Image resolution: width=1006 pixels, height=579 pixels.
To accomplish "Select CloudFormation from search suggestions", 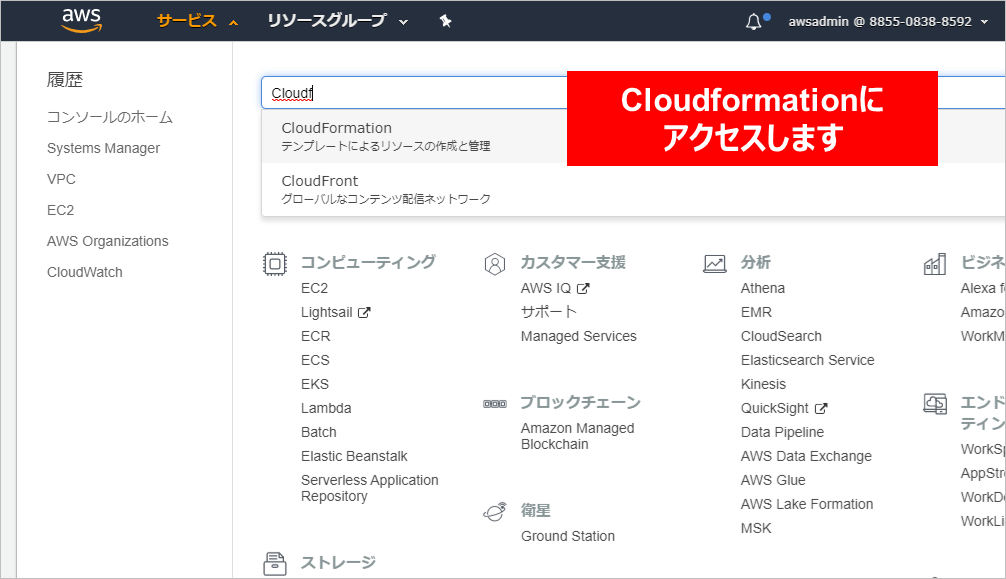I will (x=337, y=128).
